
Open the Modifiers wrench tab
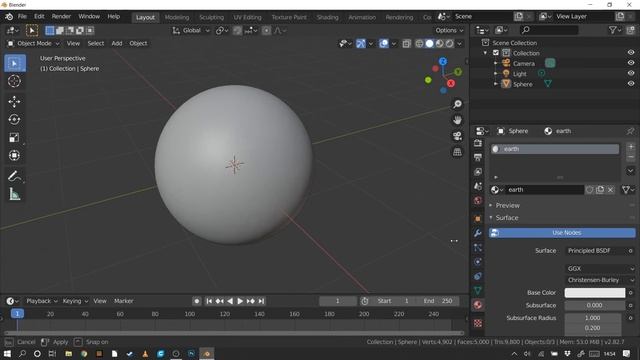(x=478, y=233)
